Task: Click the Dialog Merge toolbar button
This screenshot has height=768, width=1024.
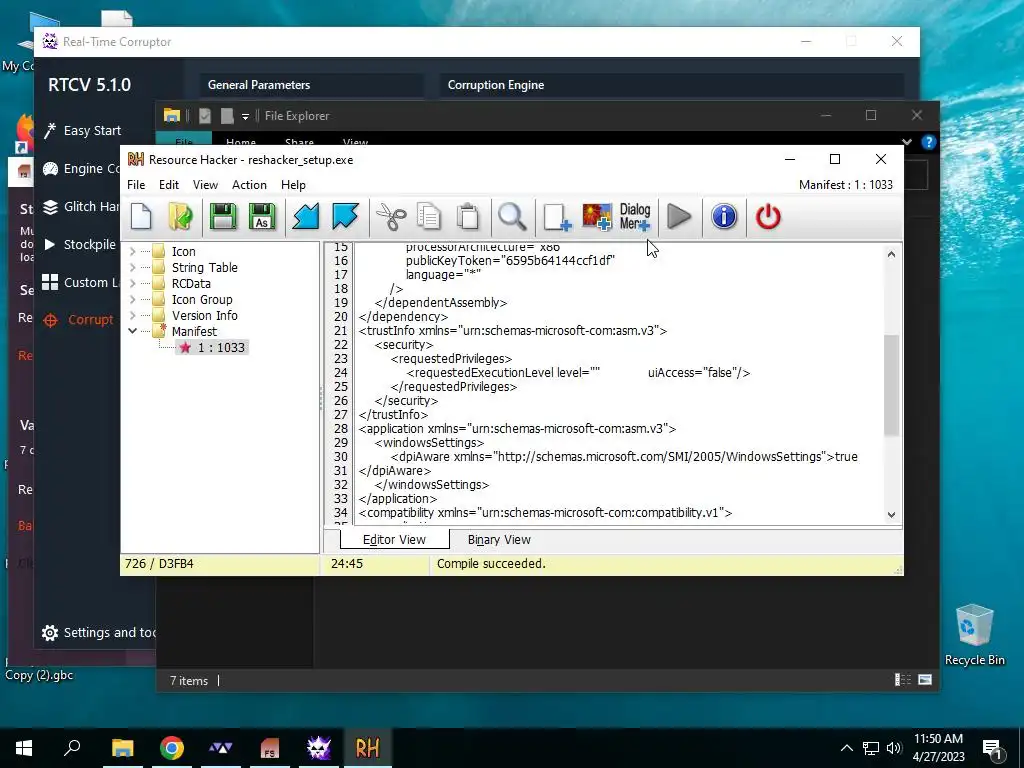Action: click(x=635, y=217)
